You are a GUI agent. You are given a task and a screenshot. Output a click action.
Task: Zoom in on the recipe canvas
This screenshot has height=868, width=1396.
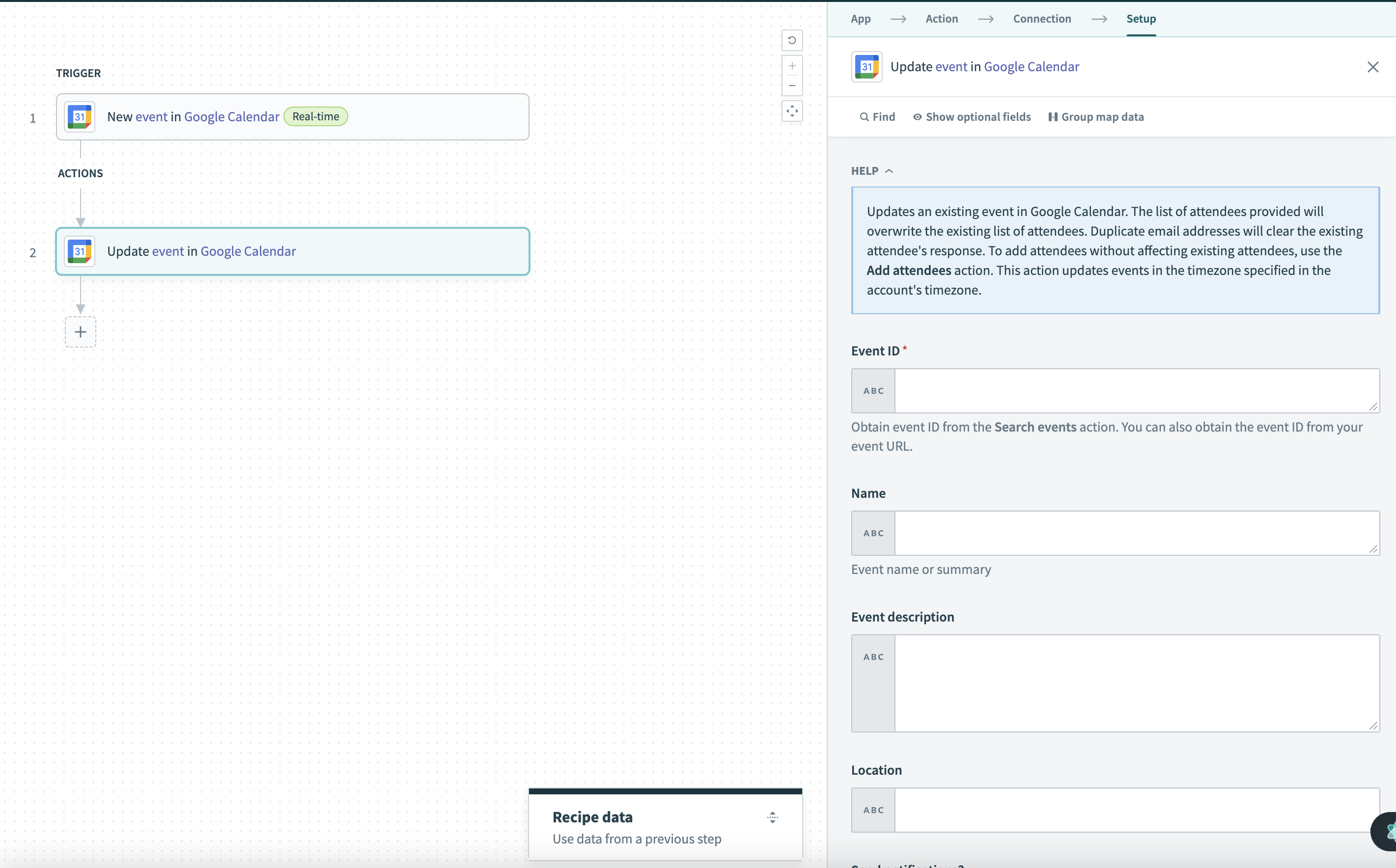tap(792, 65)
